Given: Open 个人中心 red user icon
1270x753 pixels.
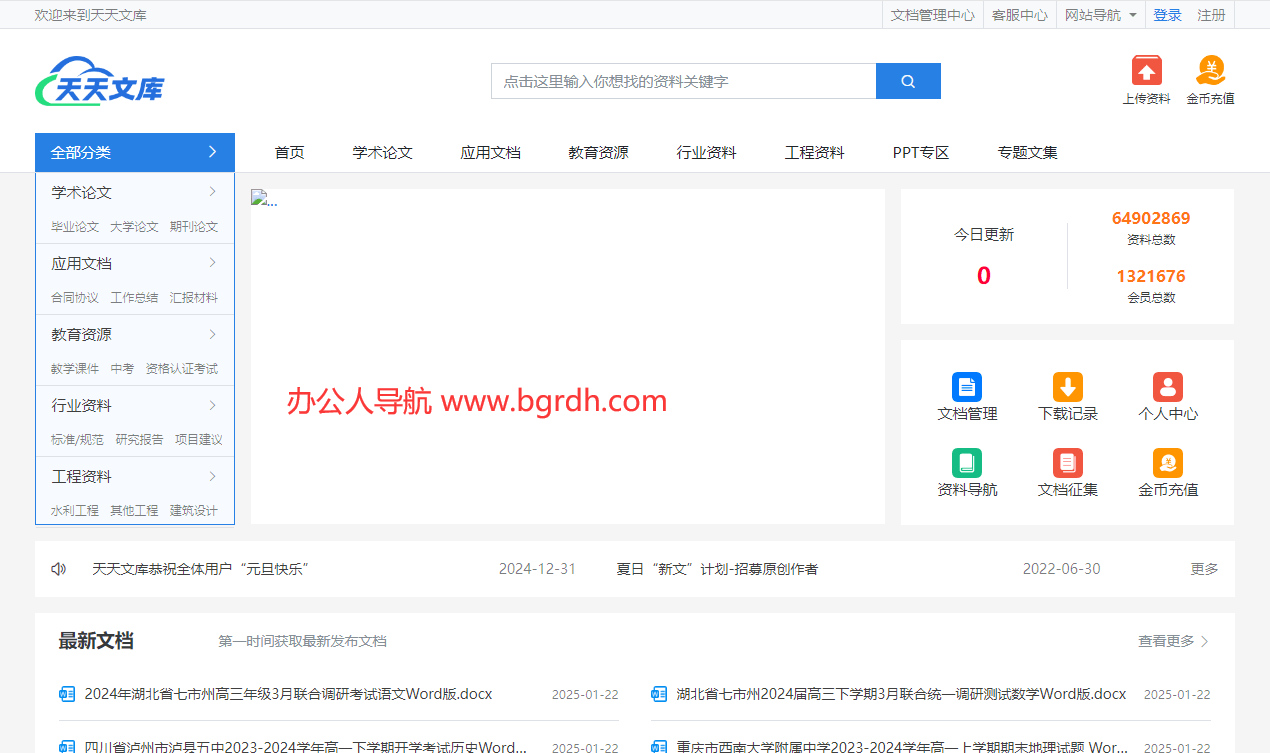Looking at the screenshot, I should (x=1167, y=387).
